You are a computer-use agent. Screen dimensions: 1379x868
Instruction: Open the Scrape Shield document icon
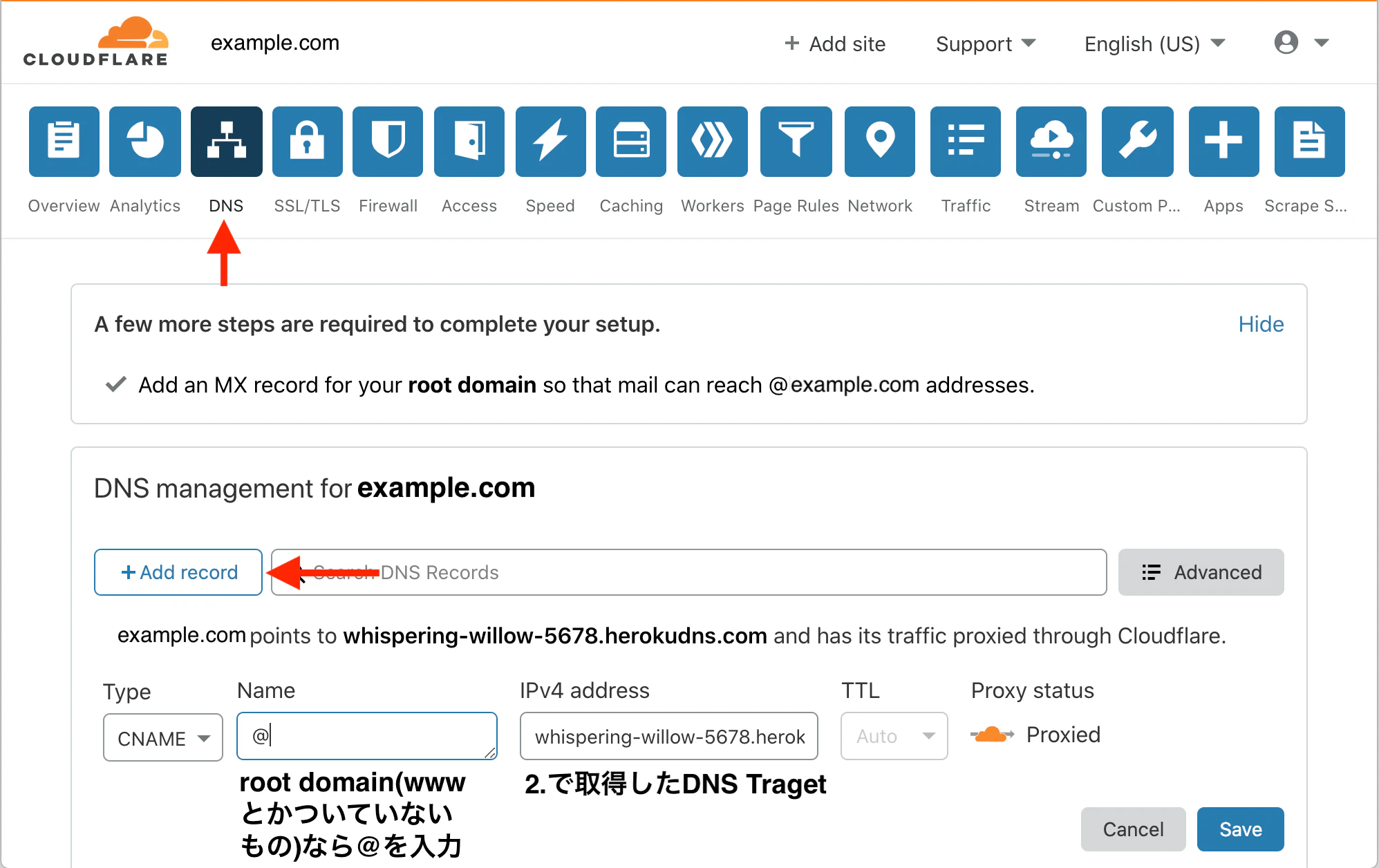tap(1310, 142)
